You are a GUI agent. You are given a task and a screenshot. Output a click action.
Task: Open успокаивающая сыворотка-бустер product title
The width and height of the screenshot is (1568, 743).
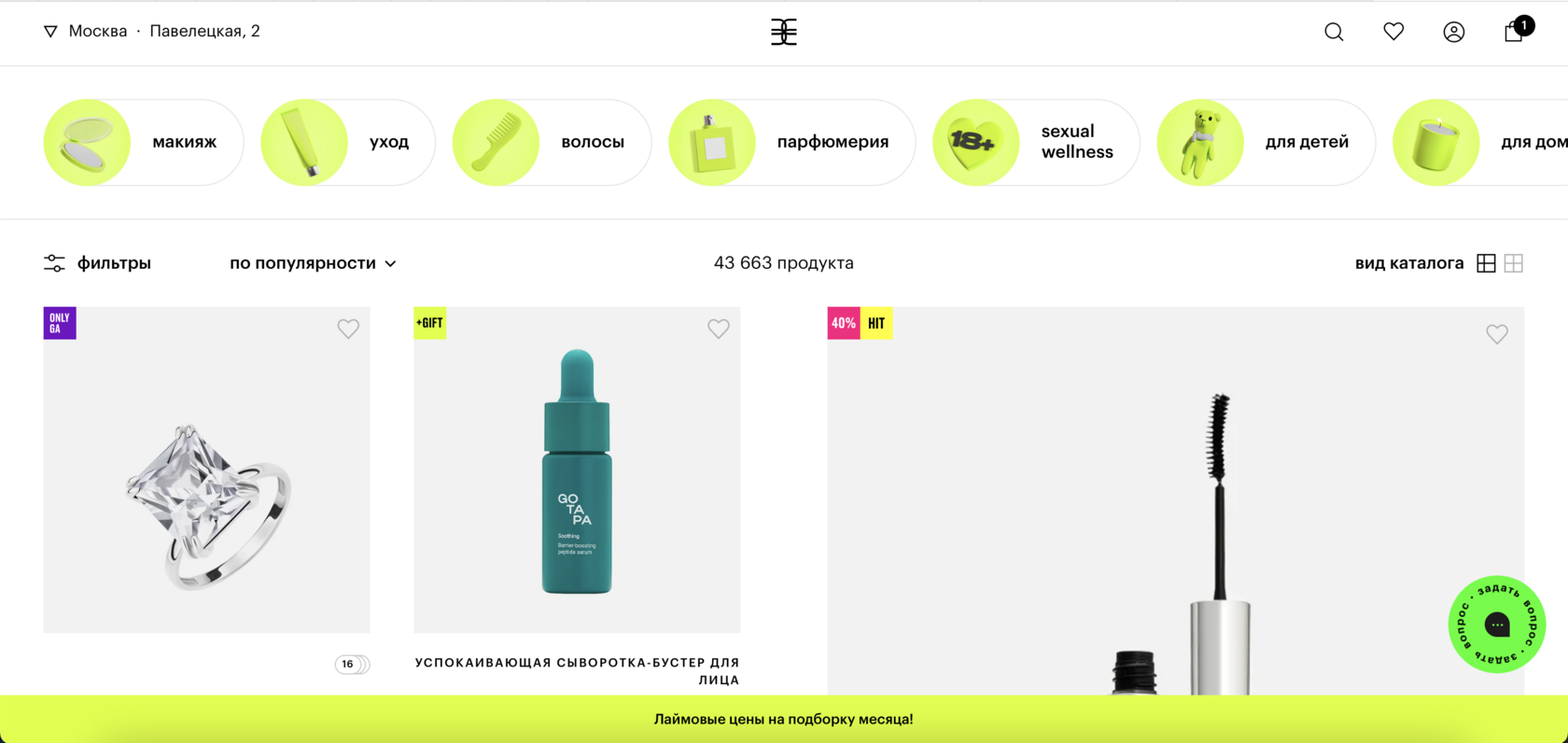pos(577,670)
